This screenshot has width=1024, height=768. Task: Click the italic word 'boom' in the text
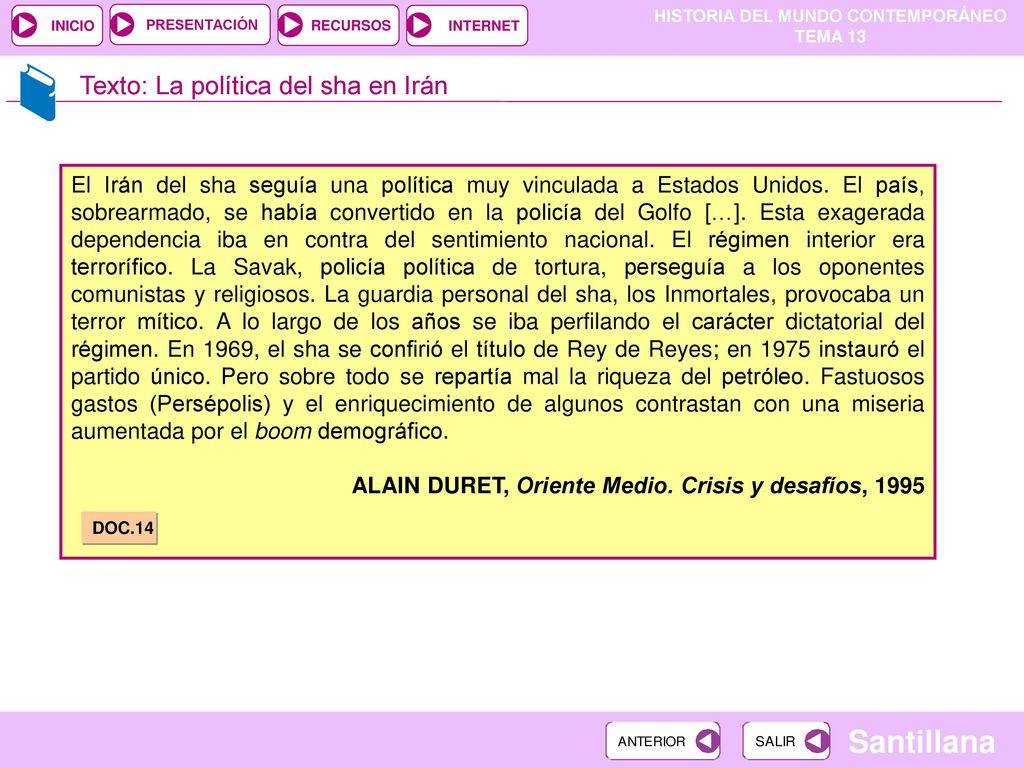tap(283, 432)
